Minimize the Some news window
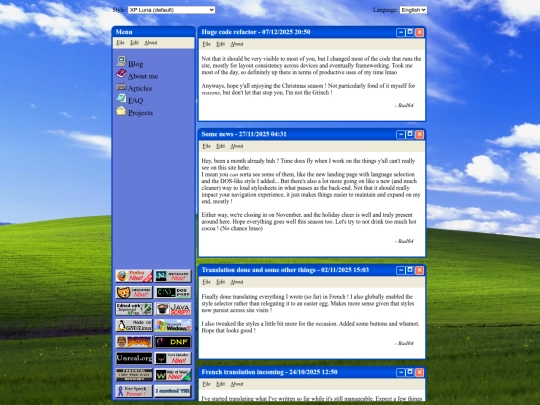The width and height of the screenshot is (540, 405). (x=401, y=134)
